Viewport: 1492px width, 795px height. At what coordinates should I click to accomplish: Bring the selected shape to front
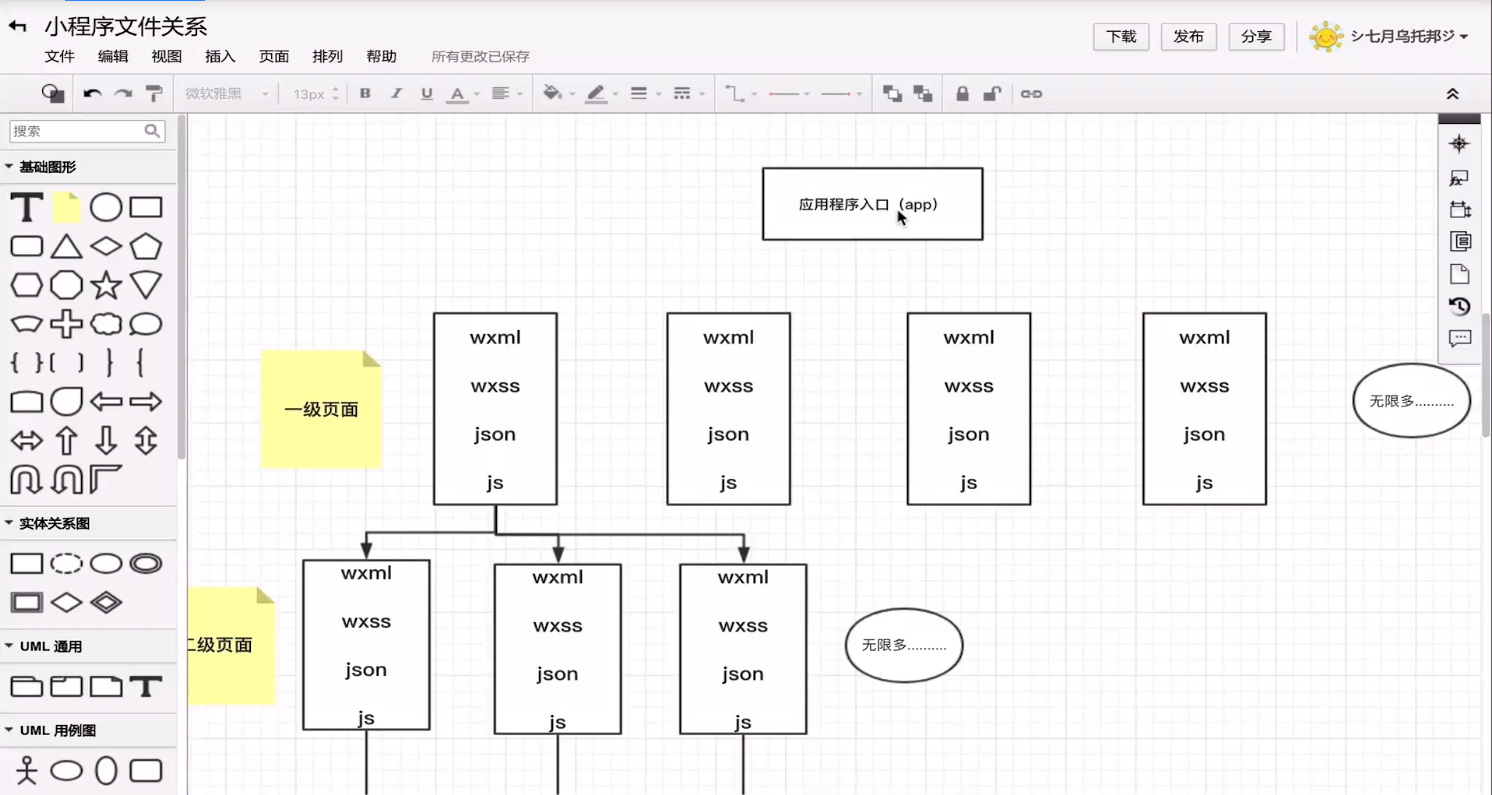pos(892,94)
